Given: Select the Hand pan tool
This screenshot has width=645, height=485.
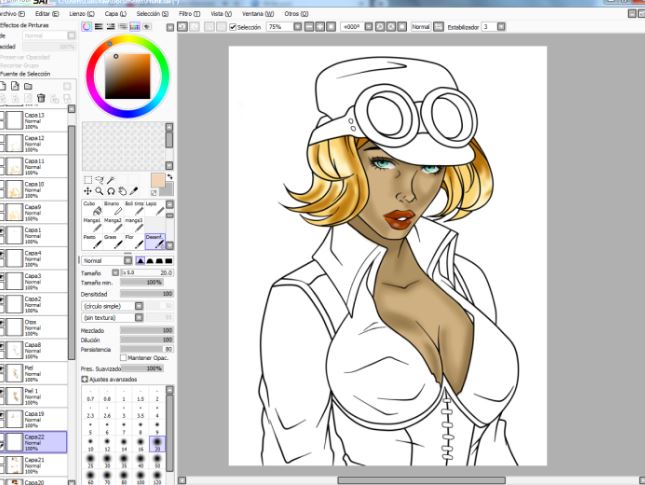Looking at the screenshot, I should point(122,191).
